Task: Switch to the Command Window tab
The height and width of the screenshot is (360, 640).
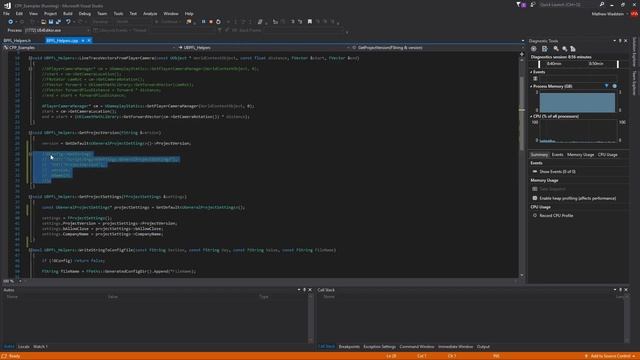Action: click(x=417, y=347)
